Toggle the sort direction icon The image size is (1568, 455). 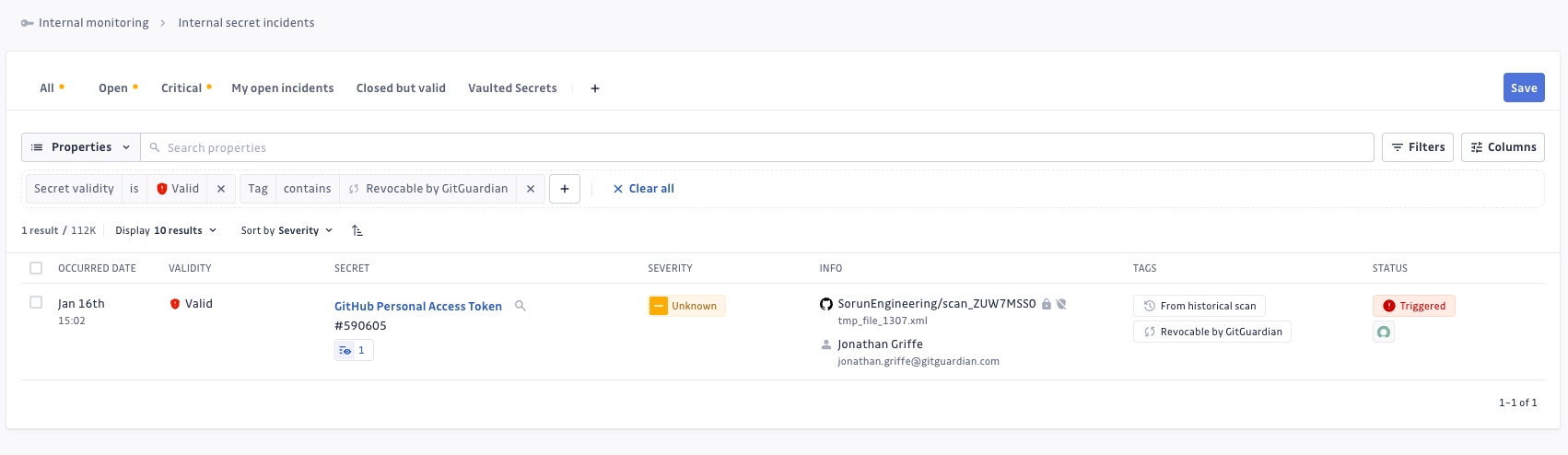(x=357, y=230)
